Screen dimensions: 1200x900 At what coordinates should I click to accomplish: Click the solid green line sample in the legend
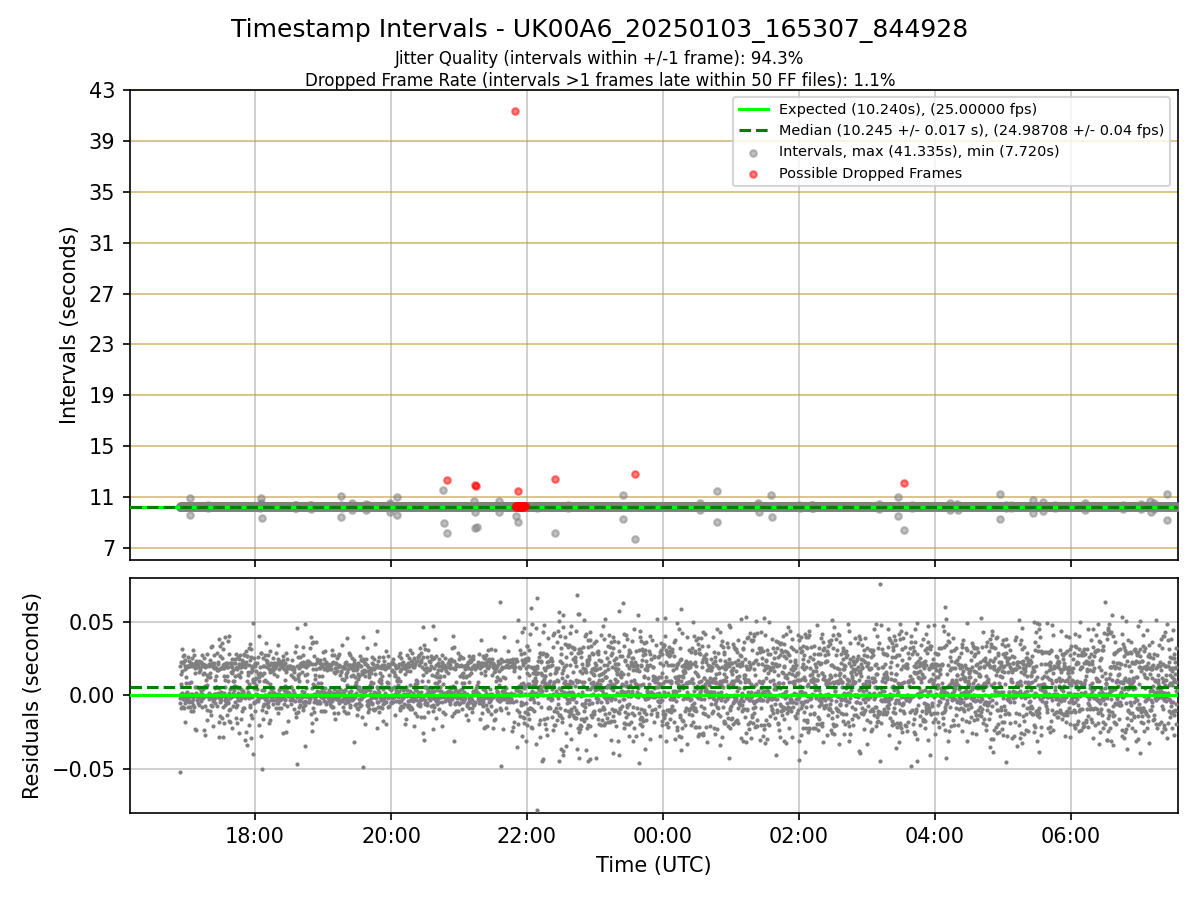click(754, 109)
